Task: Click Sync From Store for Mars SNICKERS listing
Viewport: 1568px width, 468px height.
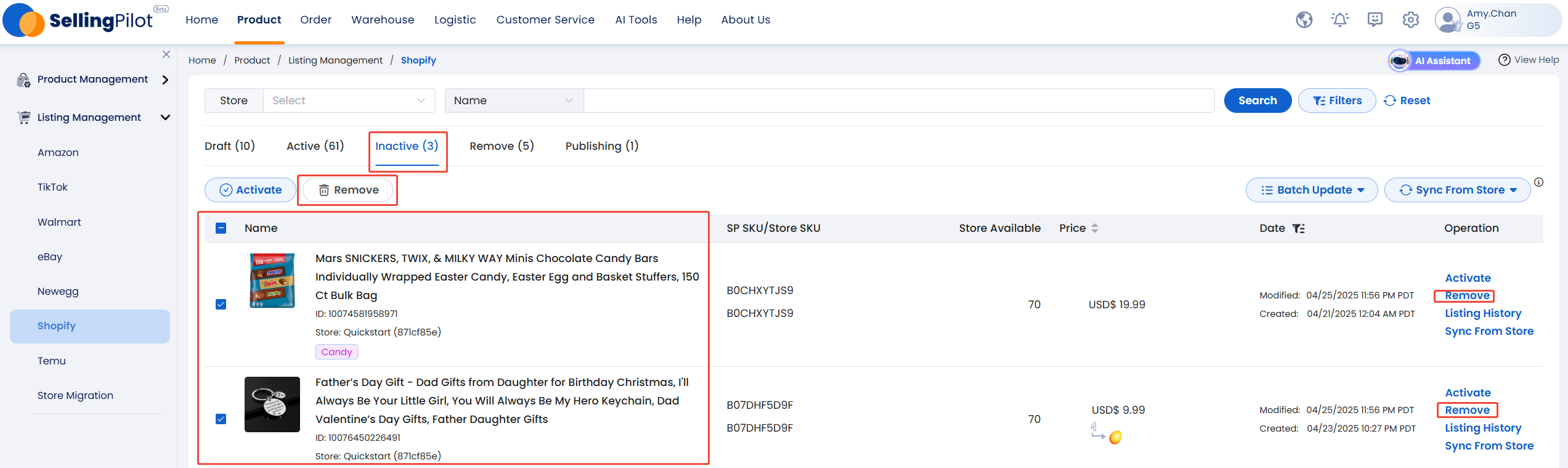Action: point(1489,331)
